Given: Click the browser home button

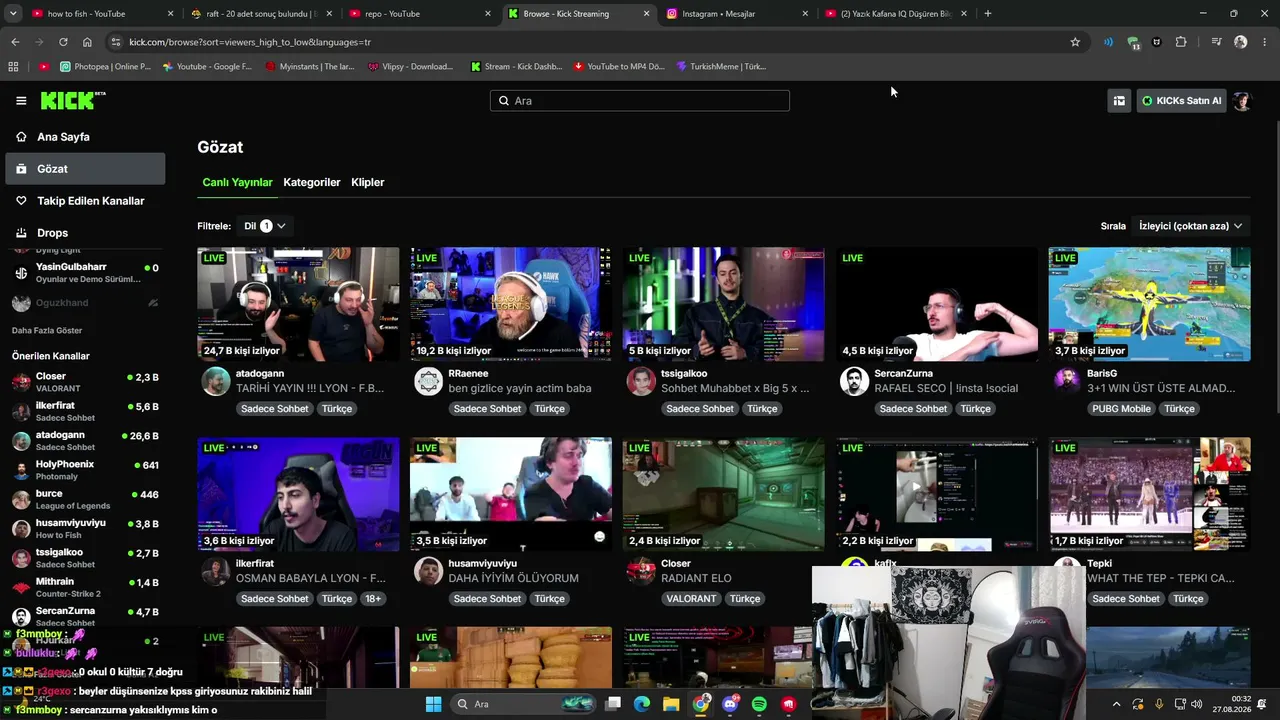Looking at the screenshot, I should coord(87,42).
